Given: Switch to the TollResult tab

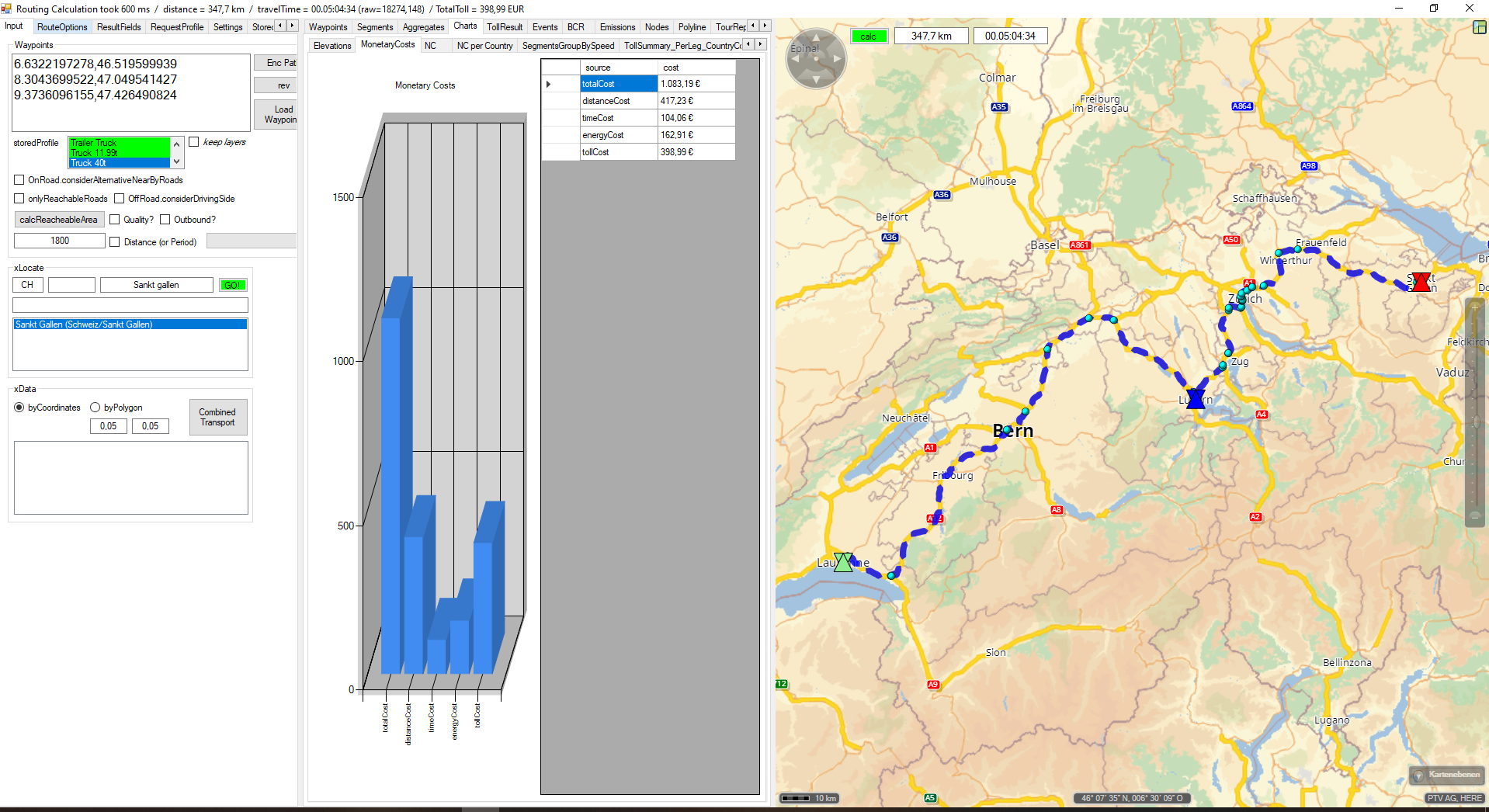Looking at the screenshot, I should pos(504,27).
